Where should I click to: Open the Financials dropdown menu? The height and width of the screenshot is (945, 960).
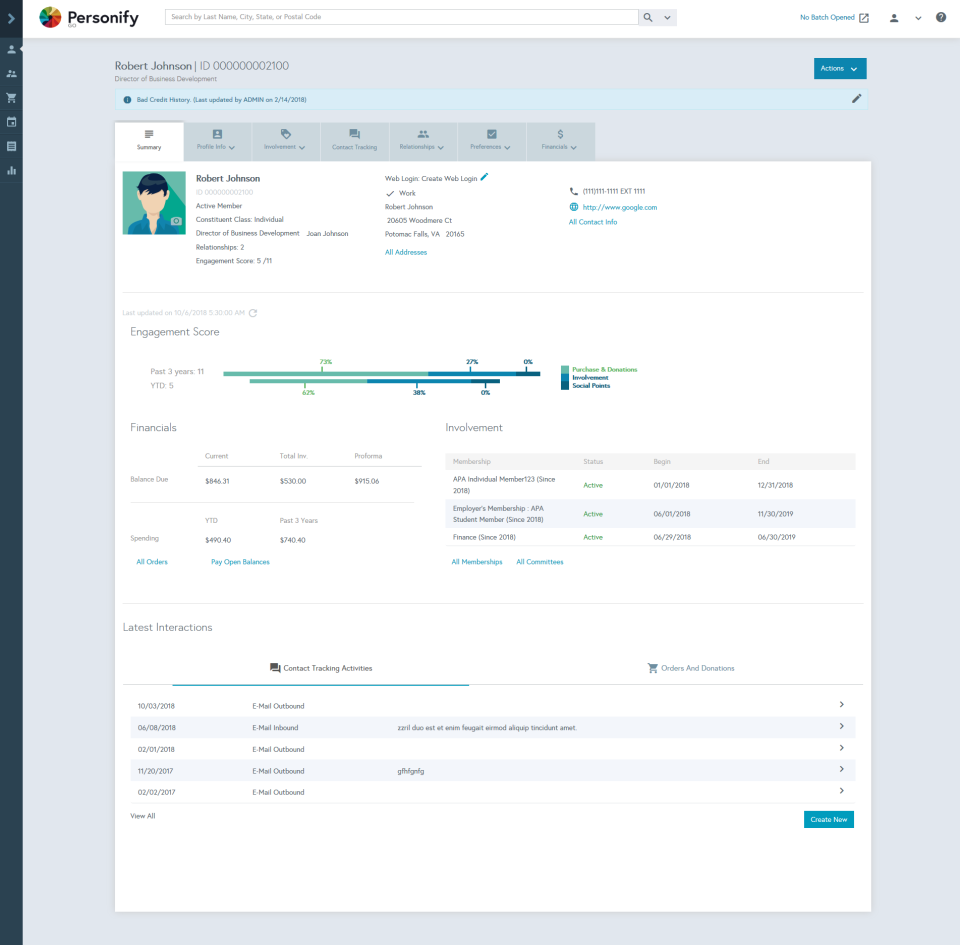tap(560, 141)
